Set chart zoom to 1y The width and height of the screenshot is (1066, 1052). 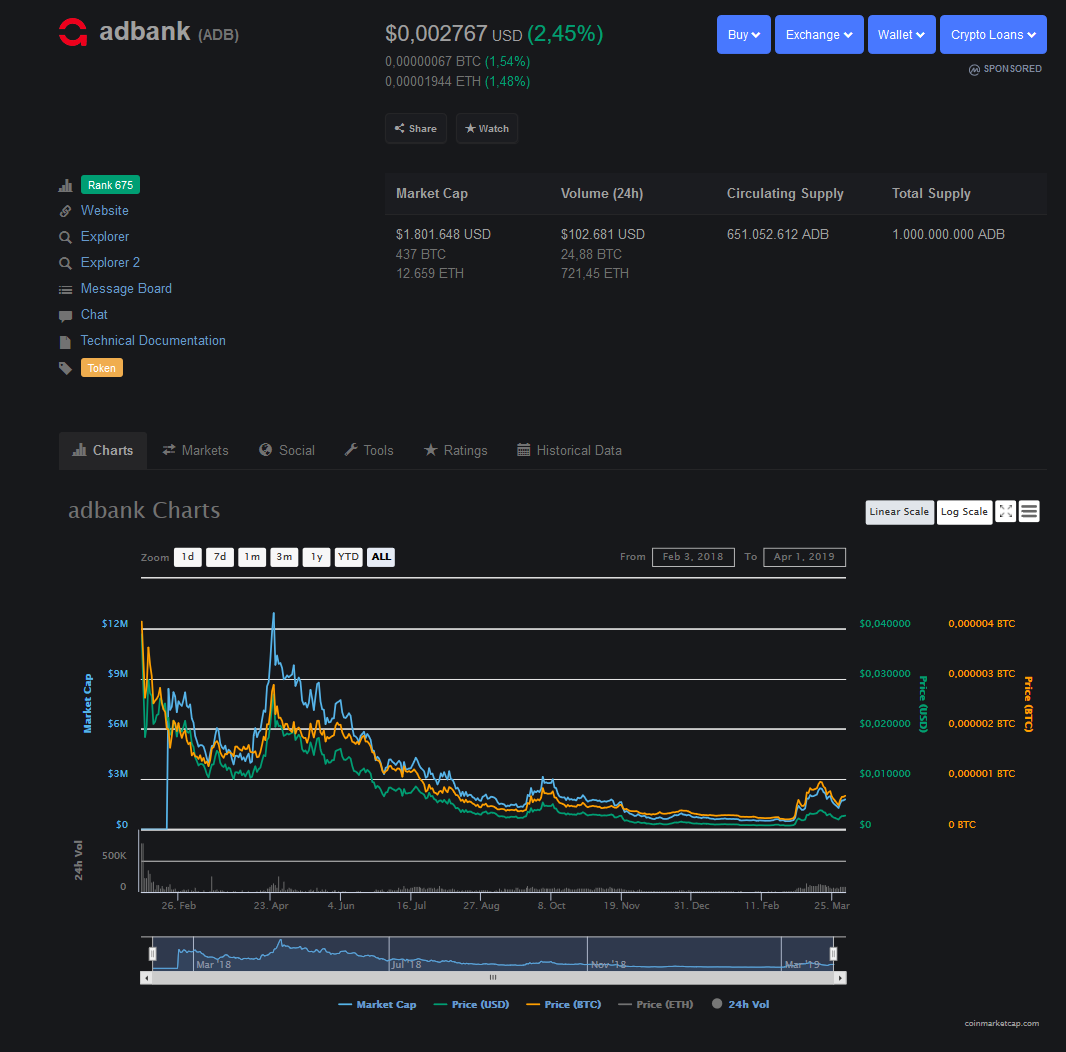pyautogui.click(x=317, y=557)
